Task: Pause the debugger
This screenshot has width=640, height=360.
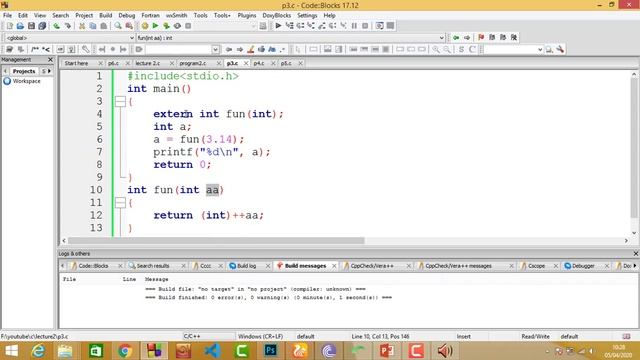Action: click(x=354, y=26)
